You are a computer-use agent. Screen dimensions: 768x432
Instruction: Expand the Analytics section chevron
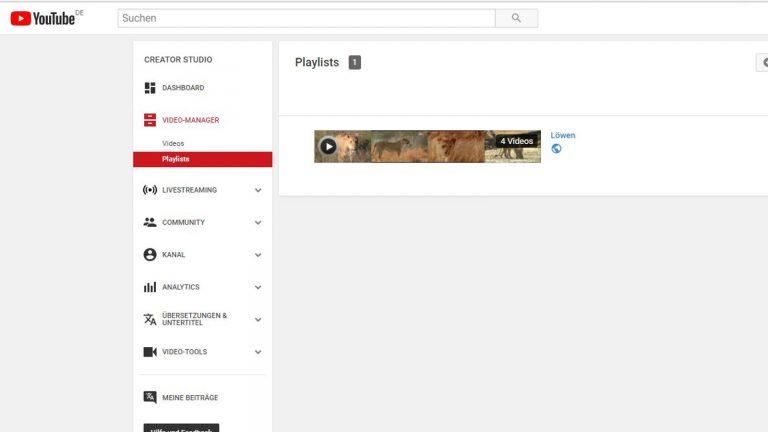point(258,287)
